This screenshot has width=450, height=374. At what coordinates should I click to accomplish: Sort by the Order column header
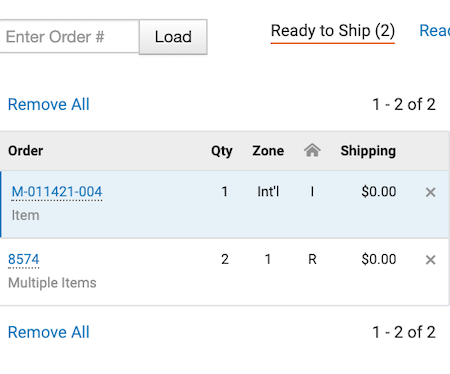point(26,151)
